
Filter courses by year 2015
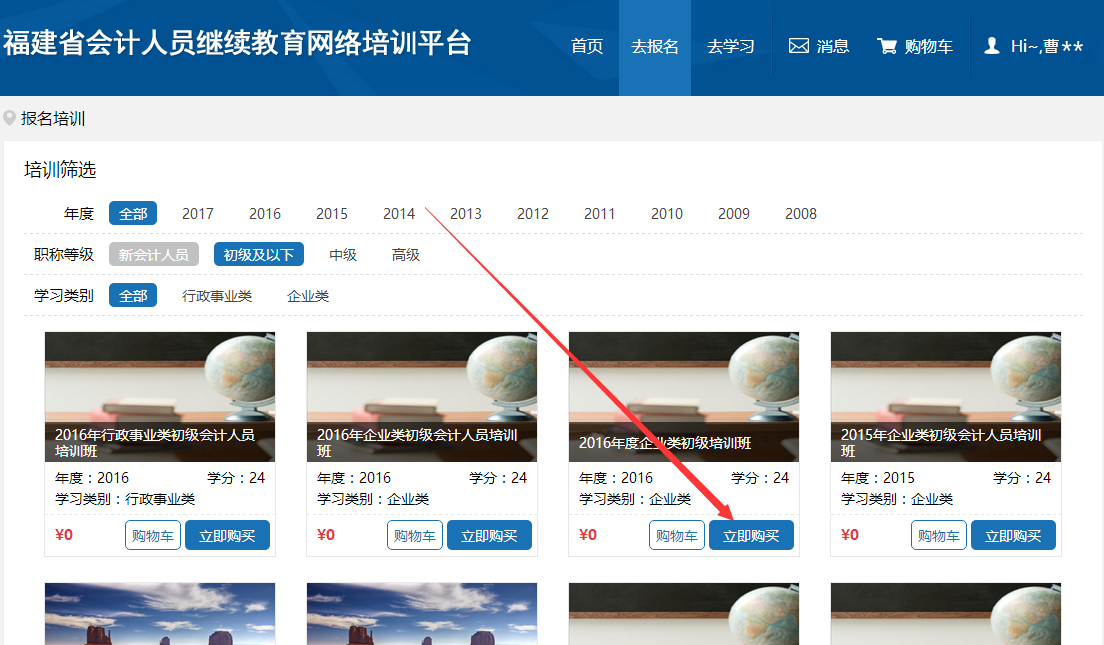(332, 213)
